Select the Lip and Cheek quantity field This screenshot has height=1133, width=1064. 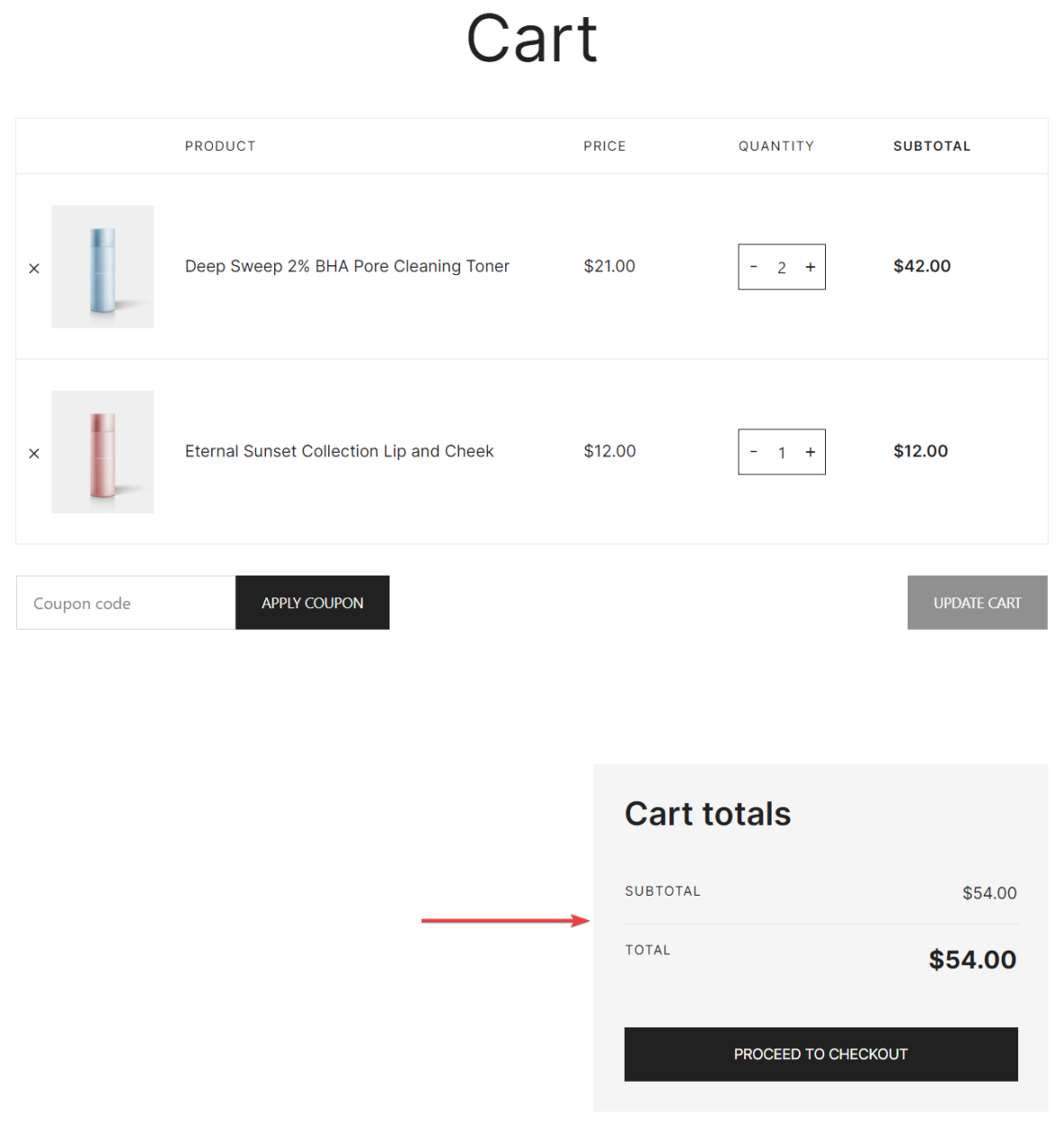(x=782, y=452)
